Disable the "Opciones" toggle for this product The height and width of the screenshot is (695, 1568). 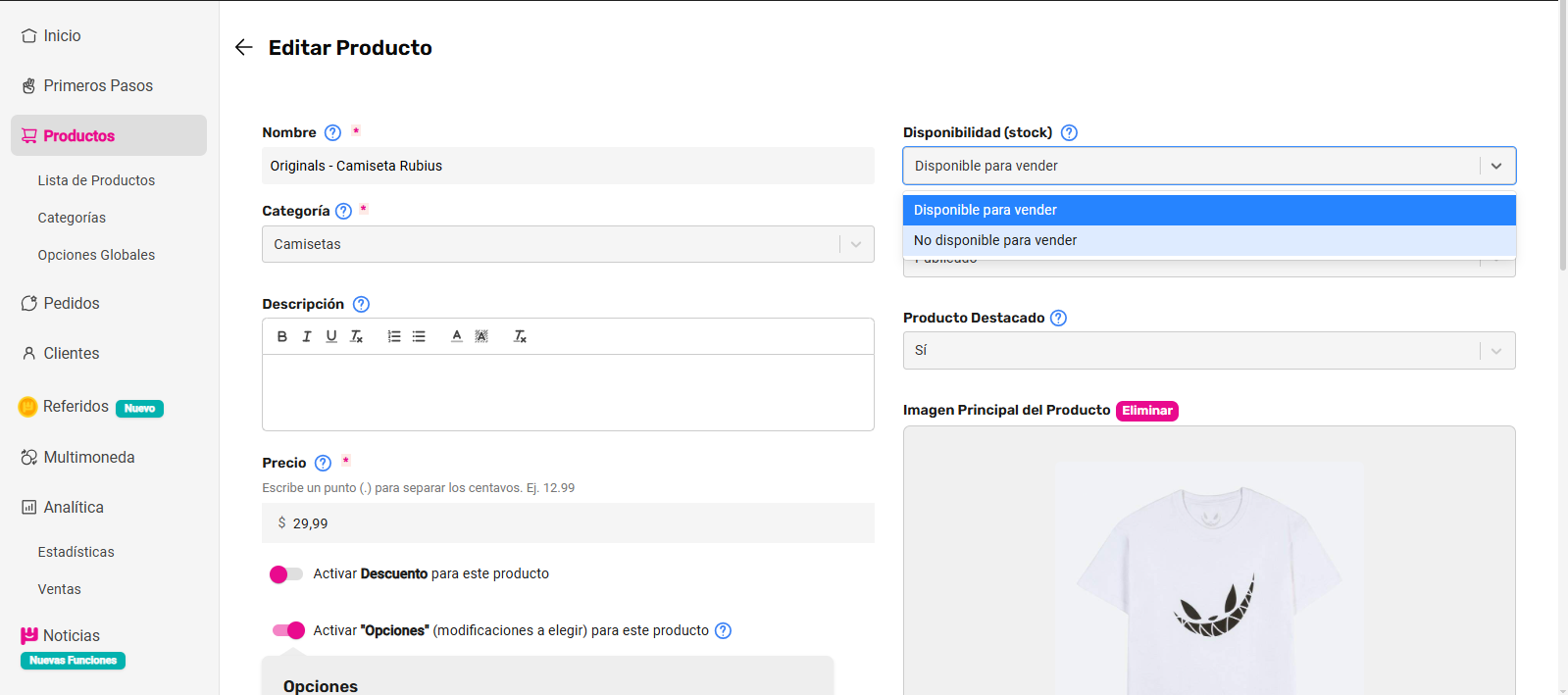pyautogui.click(x=288, y=630)
